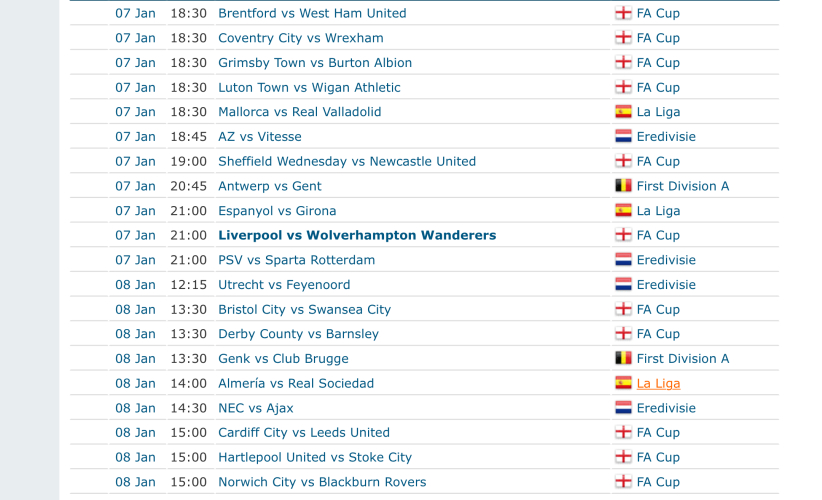Click England flag beside Brentford vs West Ham
Image resolution: width=822 pixels, height=500 pixels.
tap(623, 13)
